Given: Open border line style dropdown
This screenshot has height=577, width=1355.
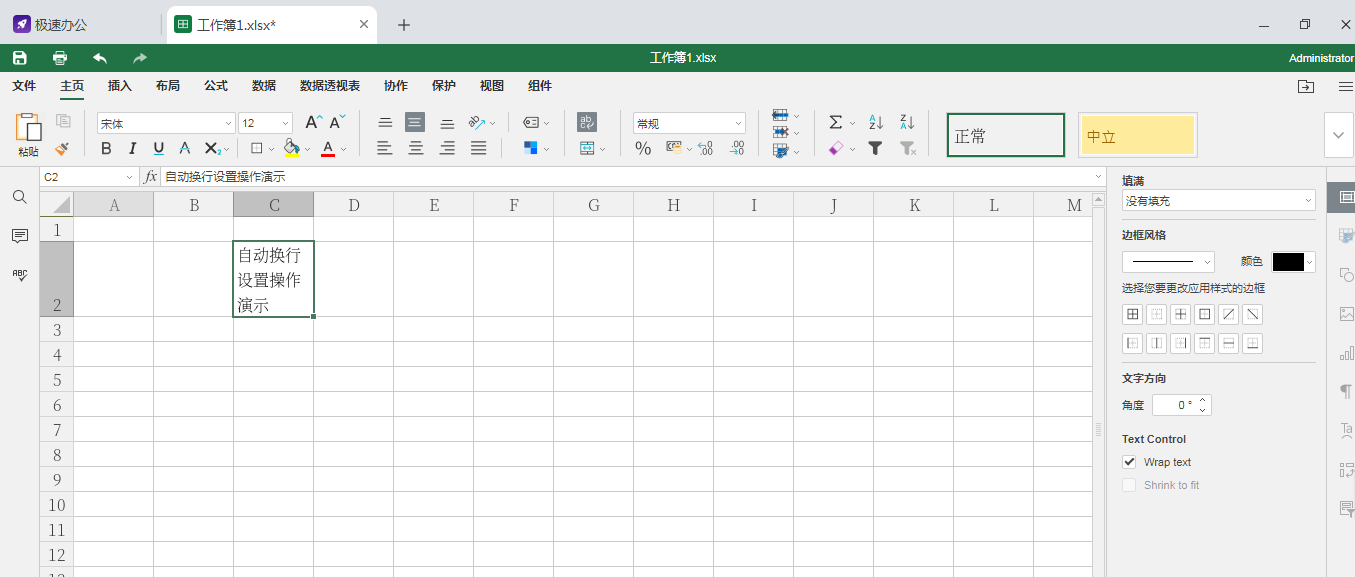Looking at the screenshot, I should click(1168, 261).
